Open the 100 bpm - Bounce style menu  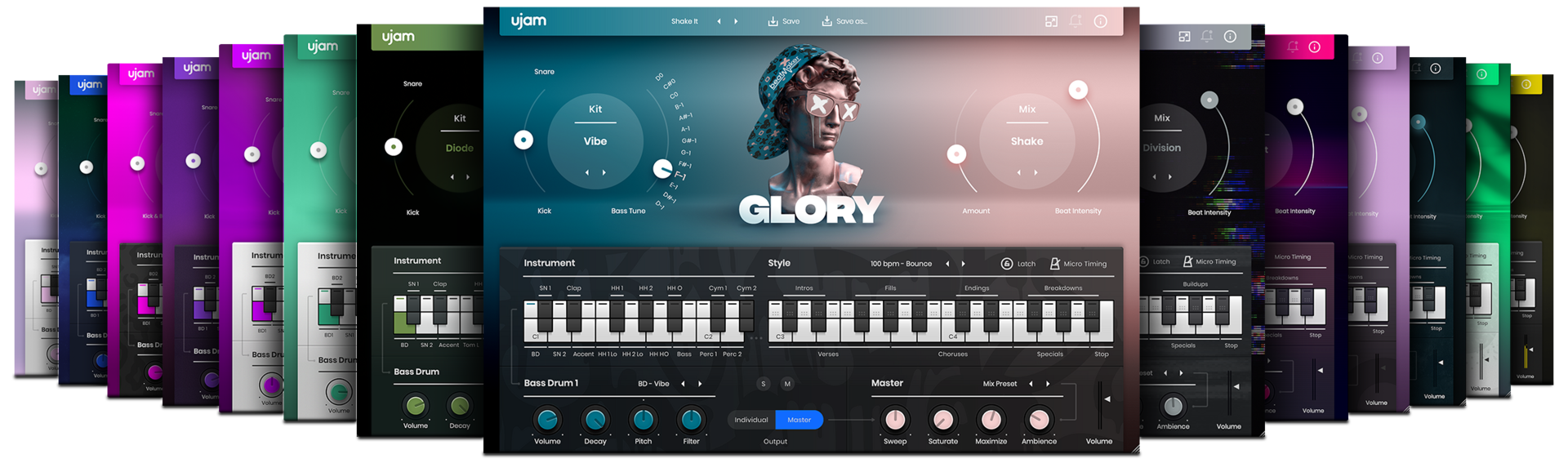point(901,264)
